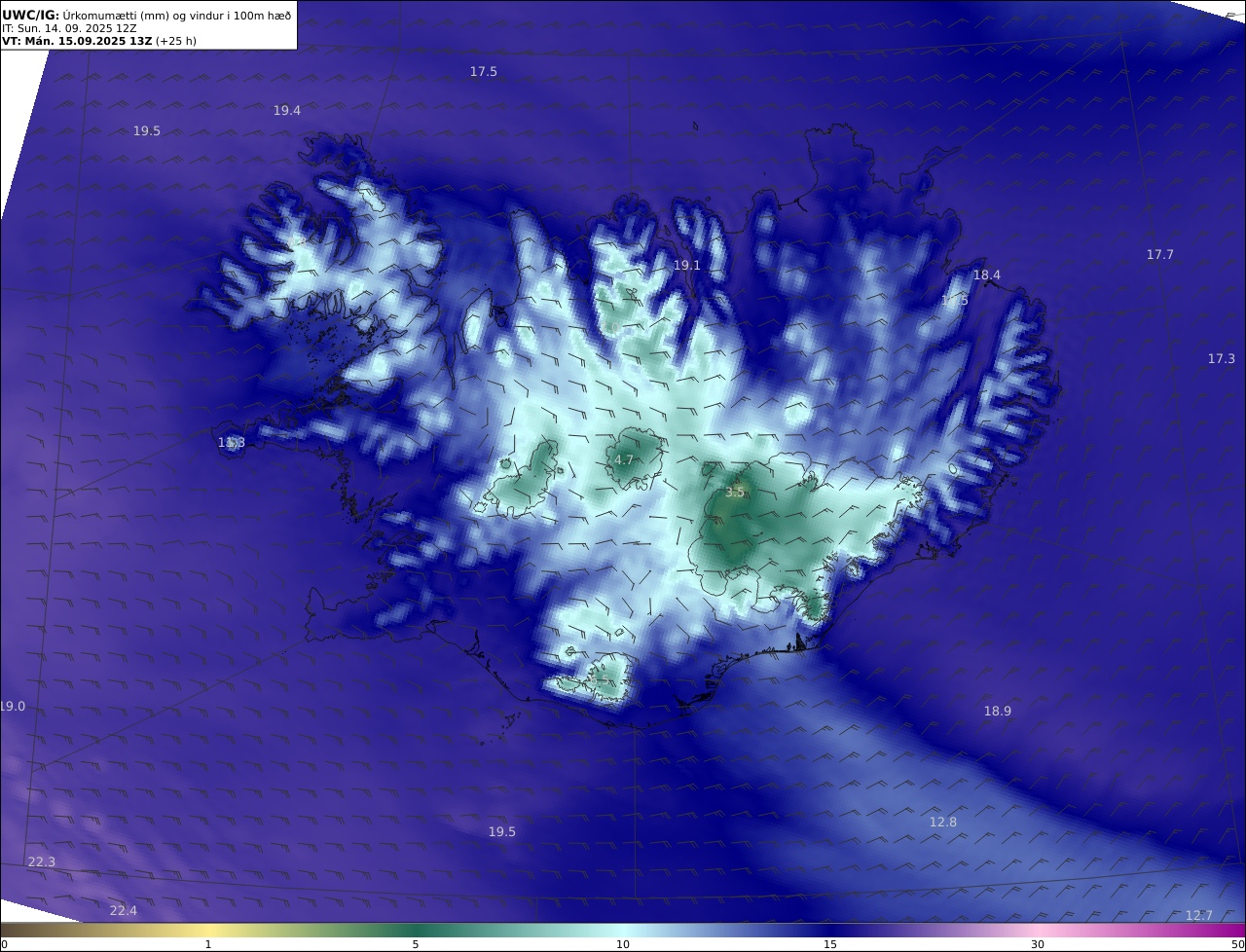Click the colorbar tick labelled 15

tap(830, 944)
